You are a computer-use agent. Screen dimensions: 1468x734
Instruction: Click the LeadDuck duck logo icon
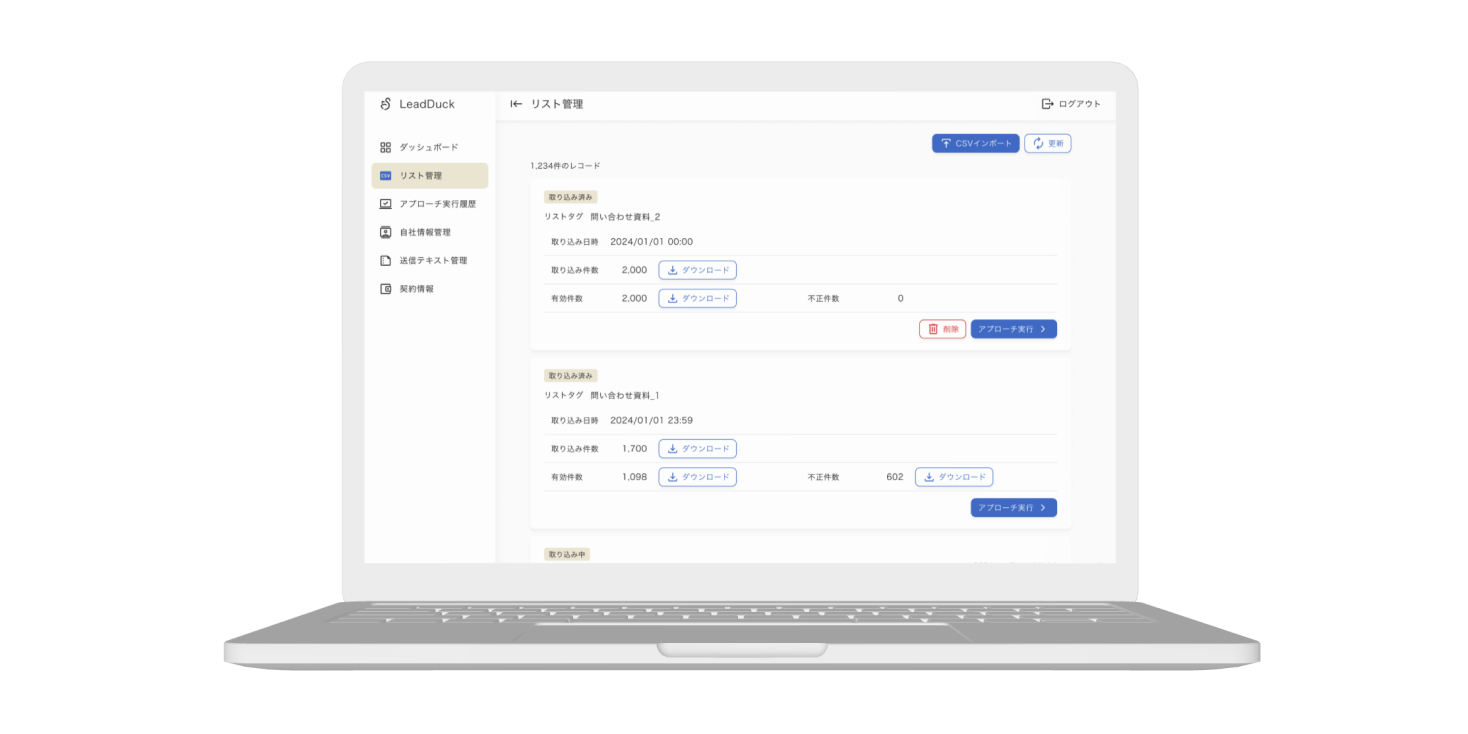click(386, 104)
